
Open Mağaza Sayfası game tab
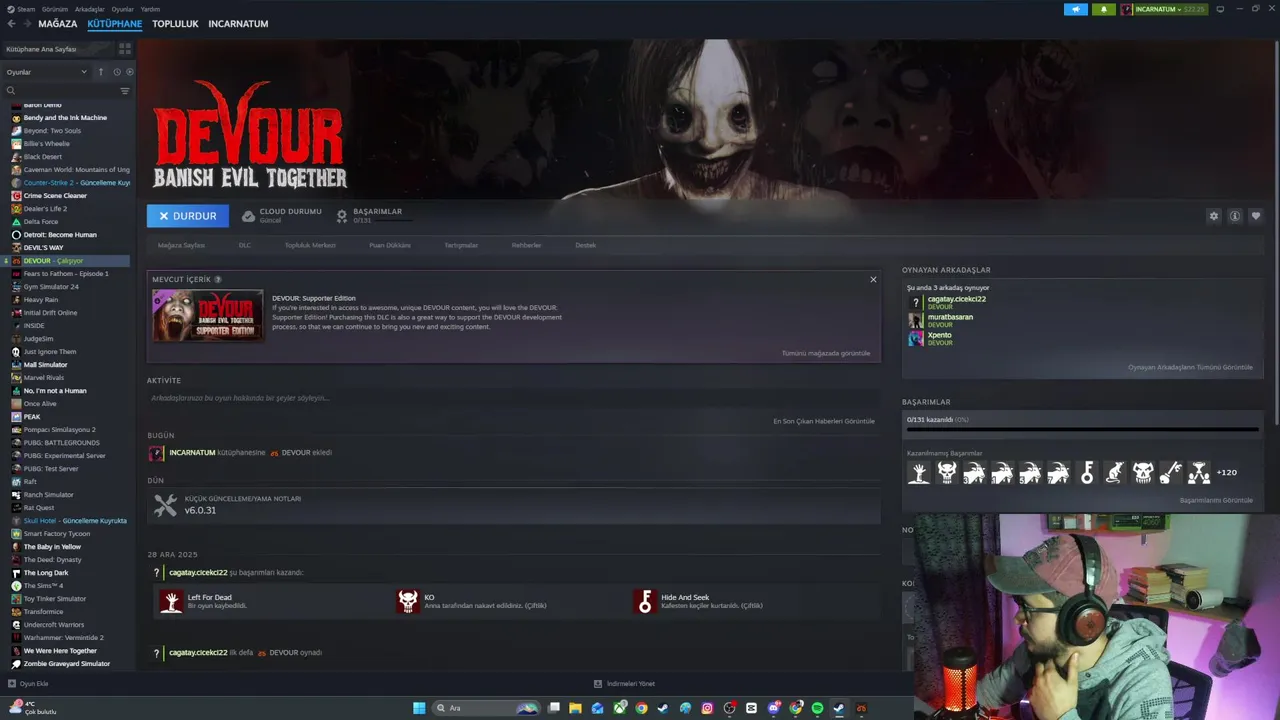pos(181,245)
